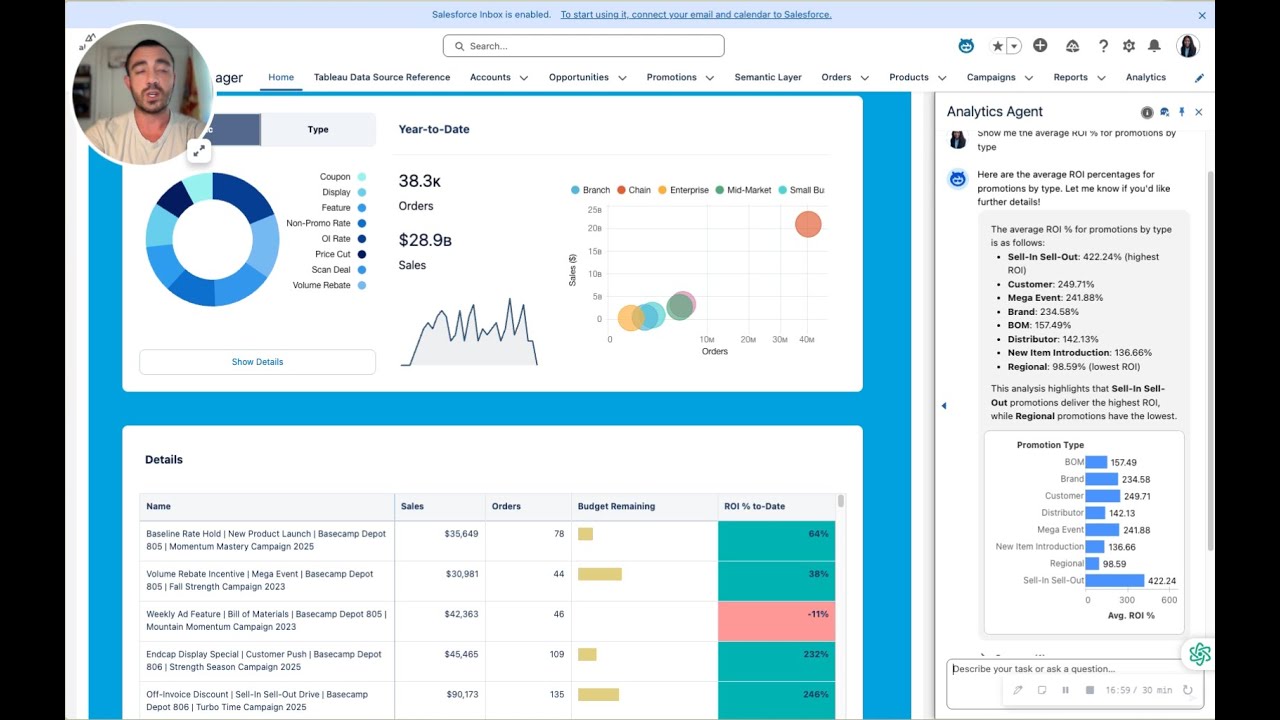Expand the Products tab chevron
Viewport: 1280px width, 720px height.
tap(941, 78)
